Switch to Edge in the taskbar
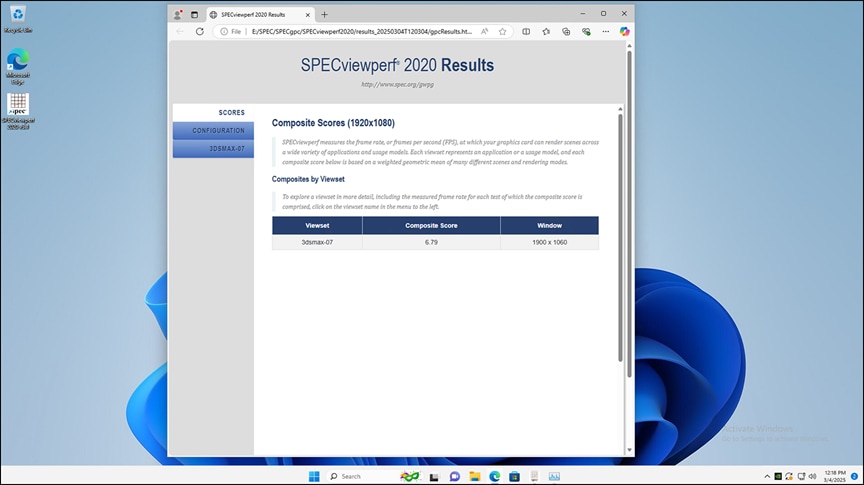Viewport: 864px width, 485px height. pyautogui.click(x=495, y=476)
